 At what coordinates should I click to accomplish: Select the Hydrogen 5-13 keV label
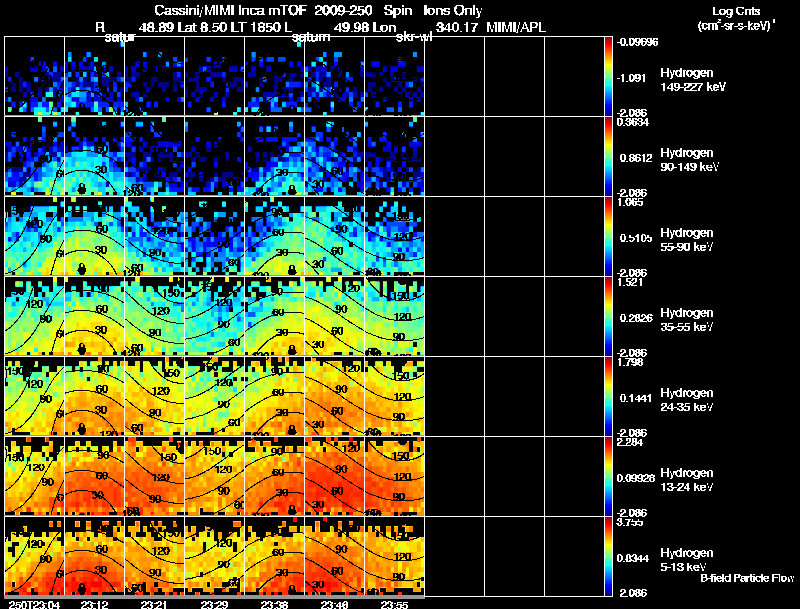[x=687, y=560]
